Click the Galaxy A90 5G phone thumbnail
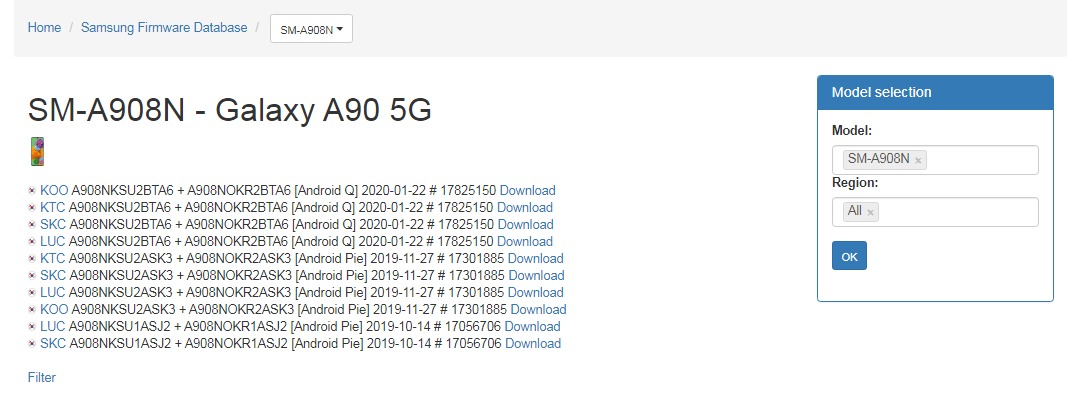 pyautogui.click(x=37, y=151)
